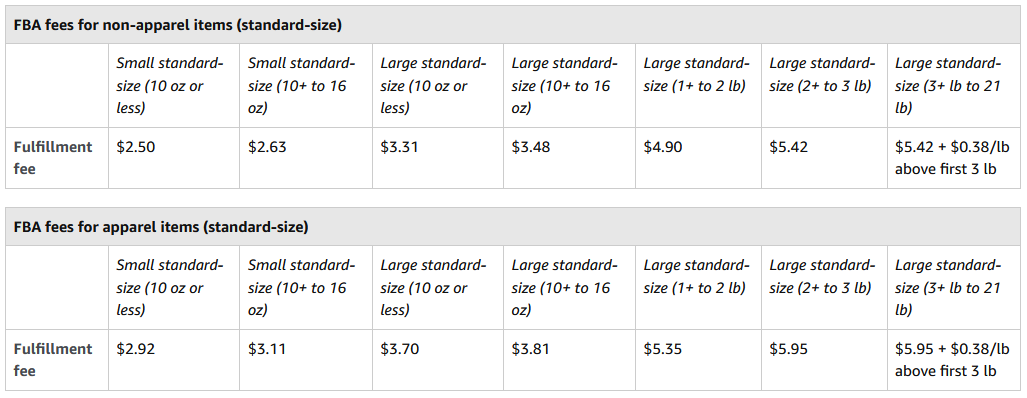
Task: Click the $5.42 fee for 2+ to 3 lb
Action: coord(789,147)
